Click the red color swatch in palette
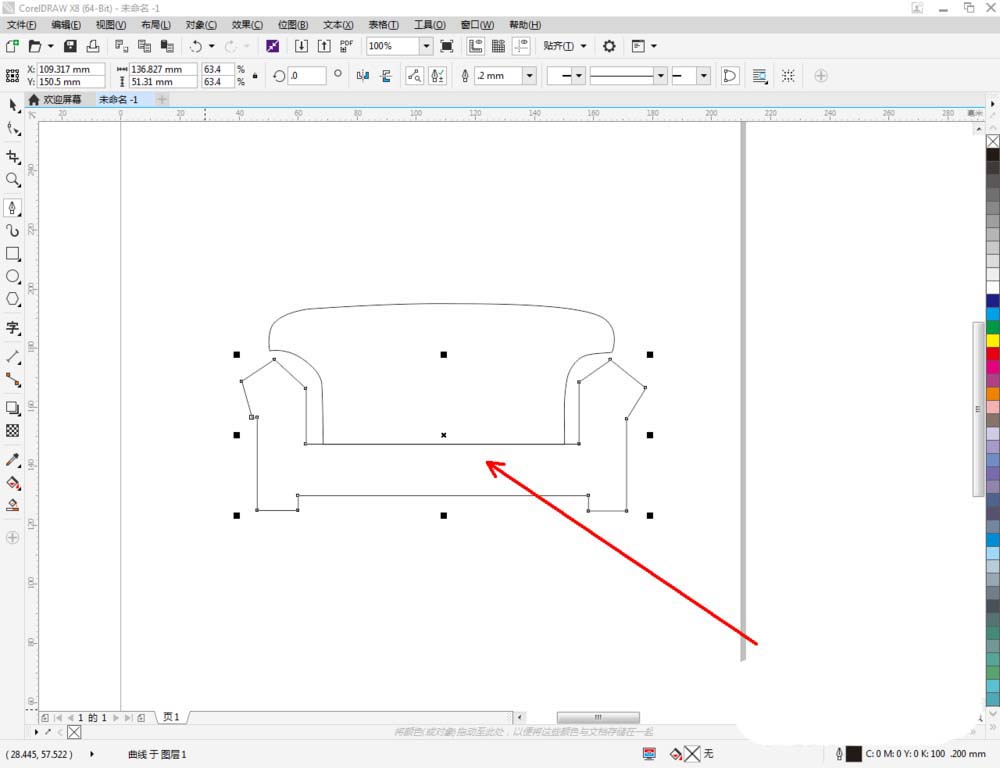This screenshot has width=1000, height=768. point(993,353)
